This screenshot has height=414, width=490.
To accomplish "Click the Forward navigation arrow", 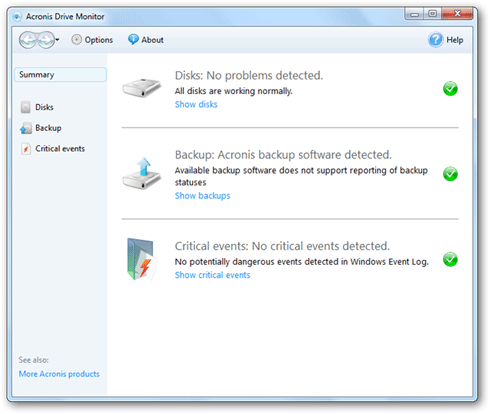I will (x=45, y=40).
